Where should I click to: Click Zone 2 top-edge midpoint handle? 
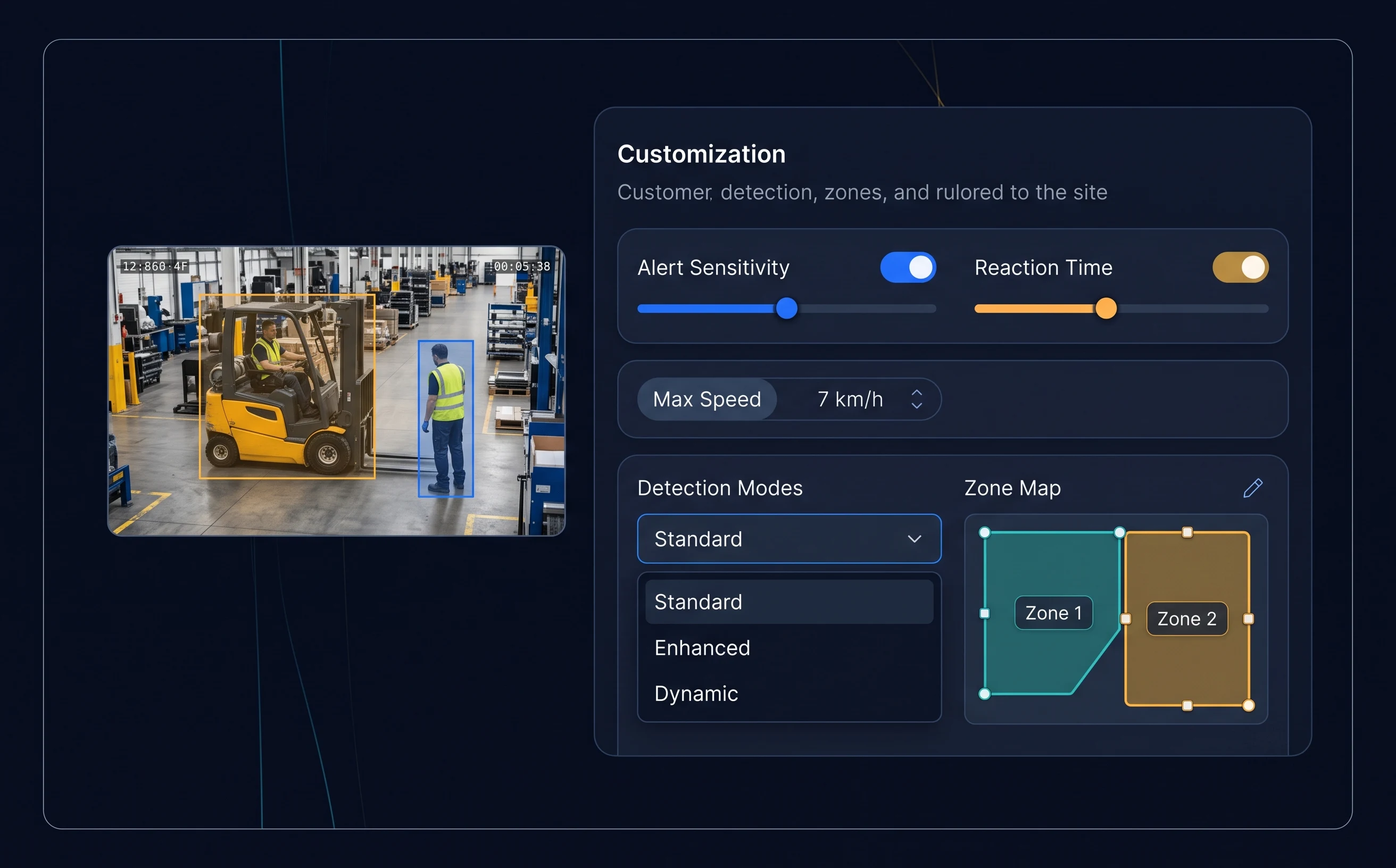pyautogui.click(x=1187, y=532)
